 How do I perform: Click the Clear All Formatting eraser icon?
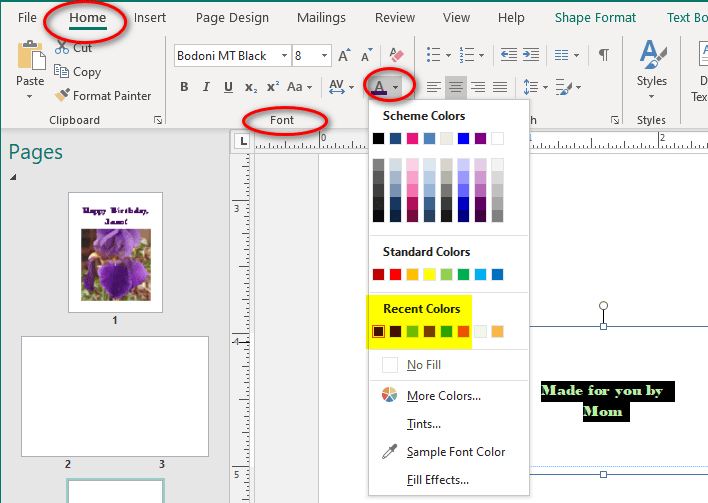[x=396, y=56]
